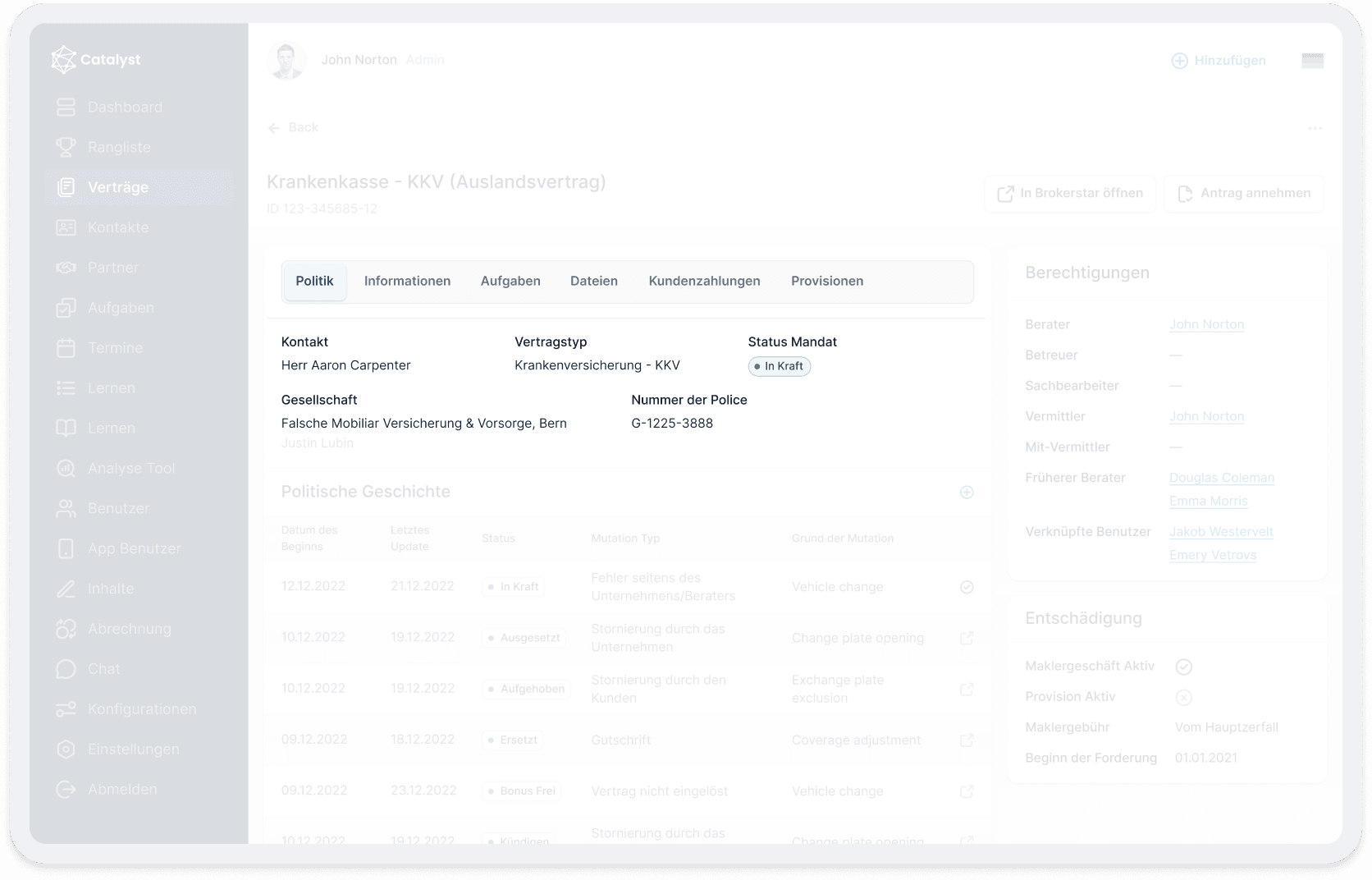1372x880 pixels.
Task: Switch to the Informationen tab
Action: click(407, 282)
